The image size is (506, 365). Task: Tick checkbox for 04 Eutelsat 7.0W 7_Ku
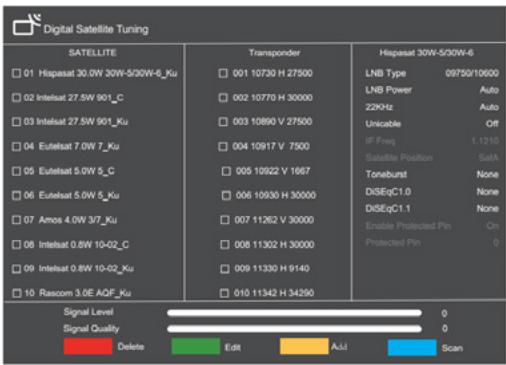tap(16, 146)
